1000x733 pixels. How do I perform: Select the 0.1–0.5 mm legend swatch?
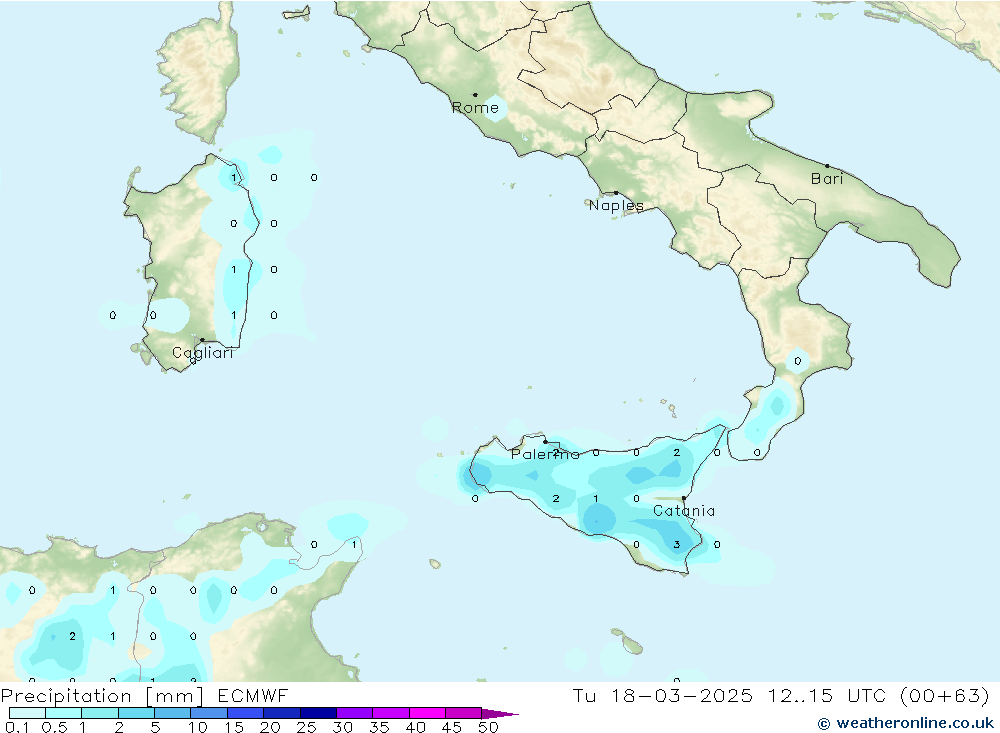pyautogui.click(x=27, y=713)
